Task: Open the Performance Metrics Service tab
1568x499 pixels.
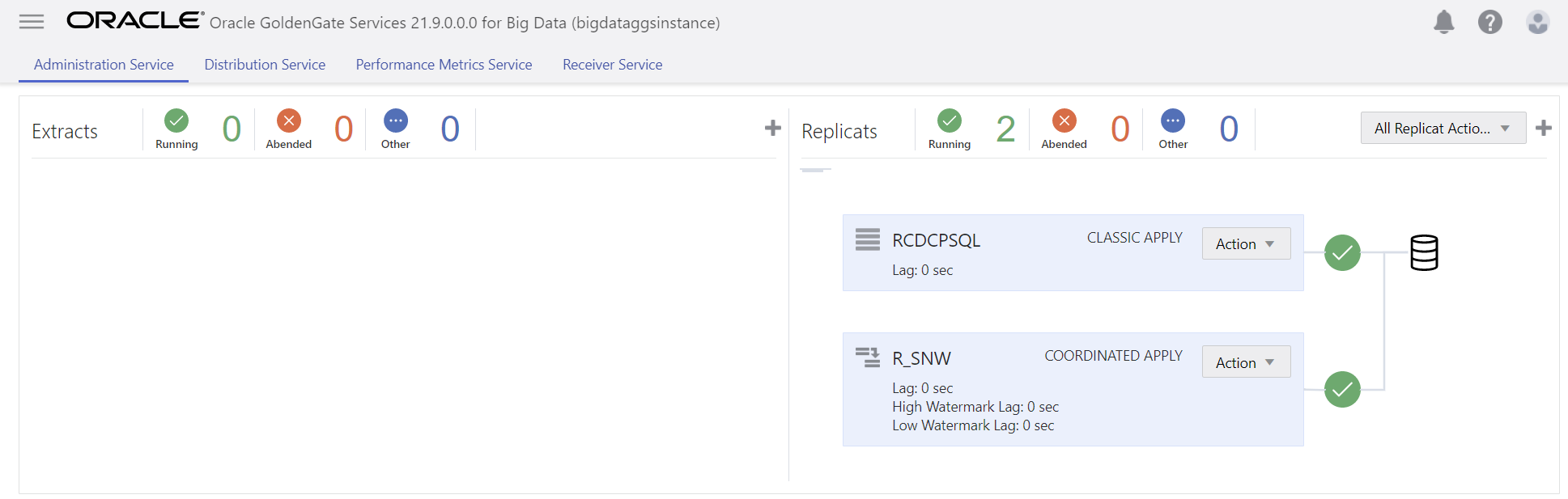Action: point(444,65)
